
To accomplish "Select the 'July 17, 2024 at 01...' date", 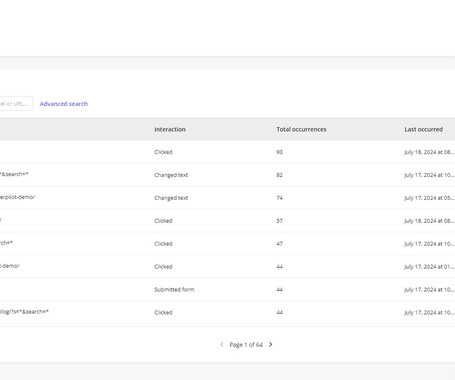I will point(429,267).
